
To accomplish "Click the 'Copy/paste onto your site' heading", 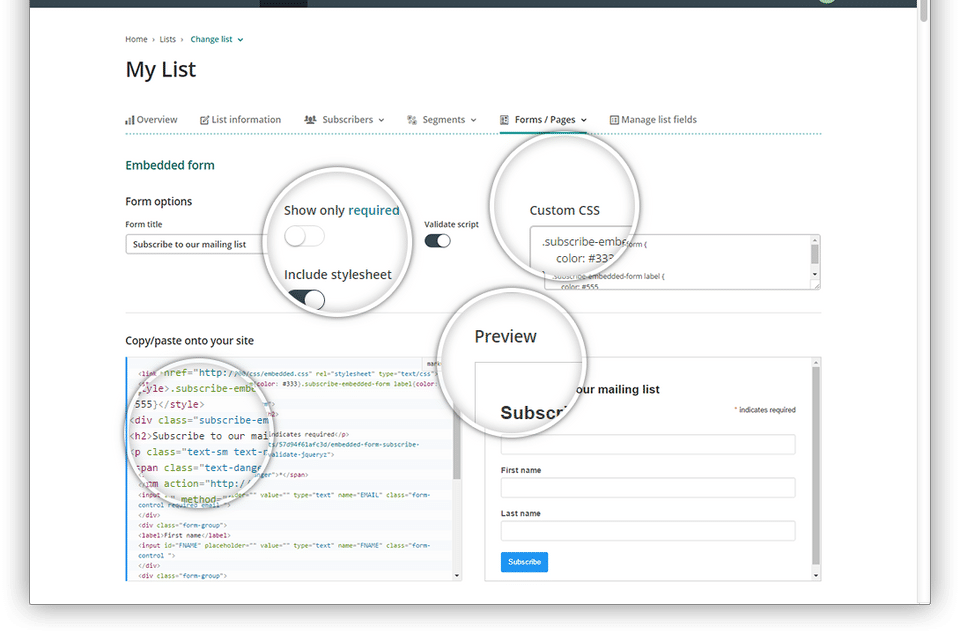I will point(189,340).
